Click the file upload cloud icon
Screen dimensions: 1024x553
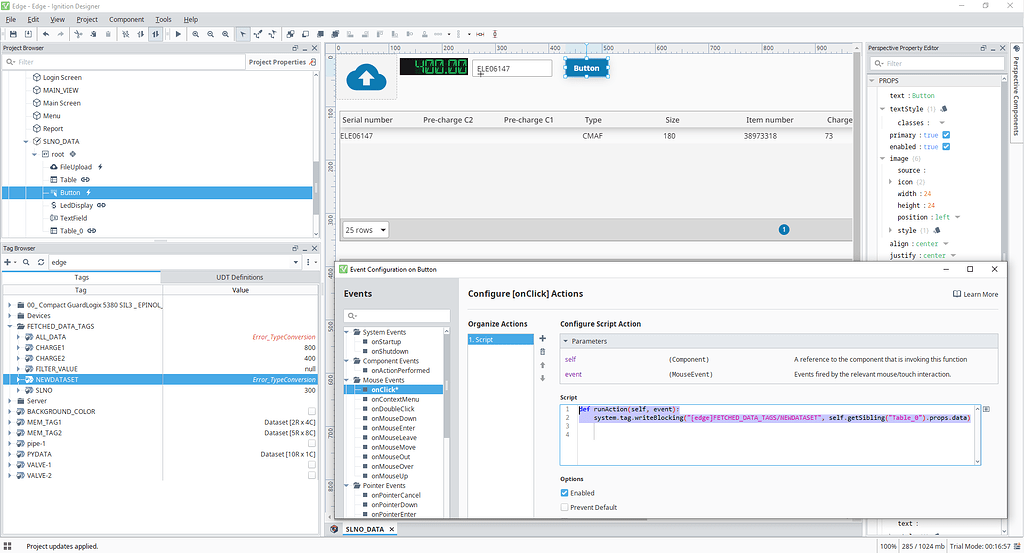367,77
